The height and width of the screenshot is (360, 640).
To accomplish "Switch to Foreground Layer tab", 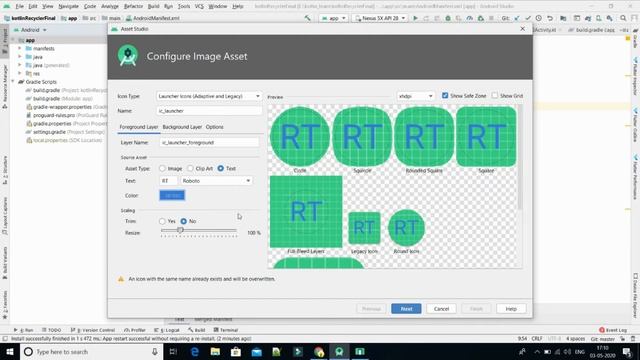I will pyautogui.click(x=138, y=127).
